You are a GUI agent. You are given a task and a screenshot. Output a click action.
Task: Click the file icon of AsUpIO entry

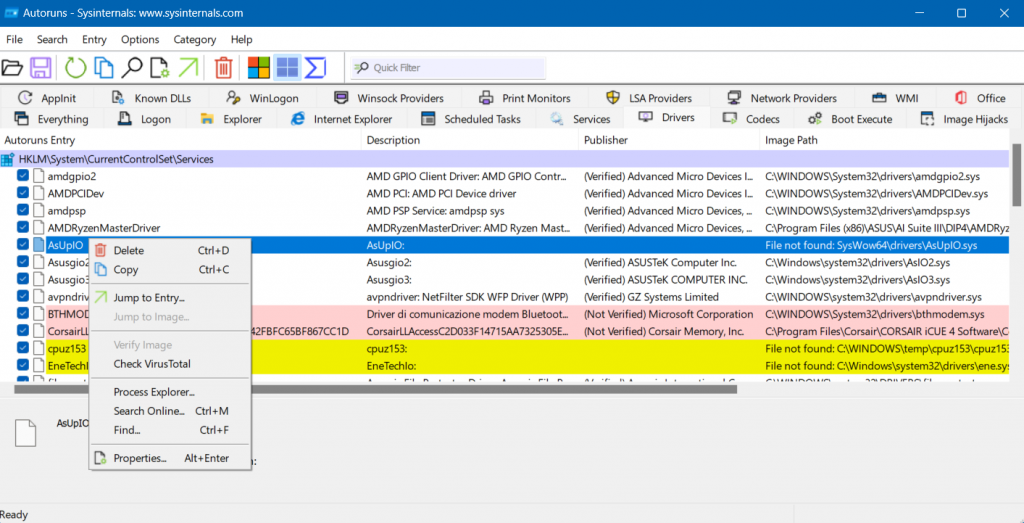pos(39,244)
